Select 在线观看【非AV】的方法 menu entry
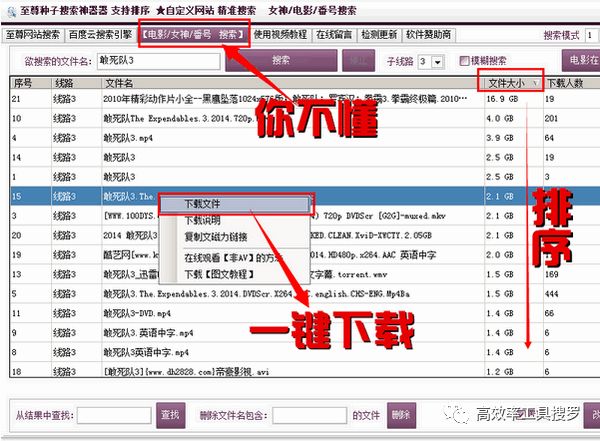The height and width of the screenshot is (441, 600). click(234, 258)
